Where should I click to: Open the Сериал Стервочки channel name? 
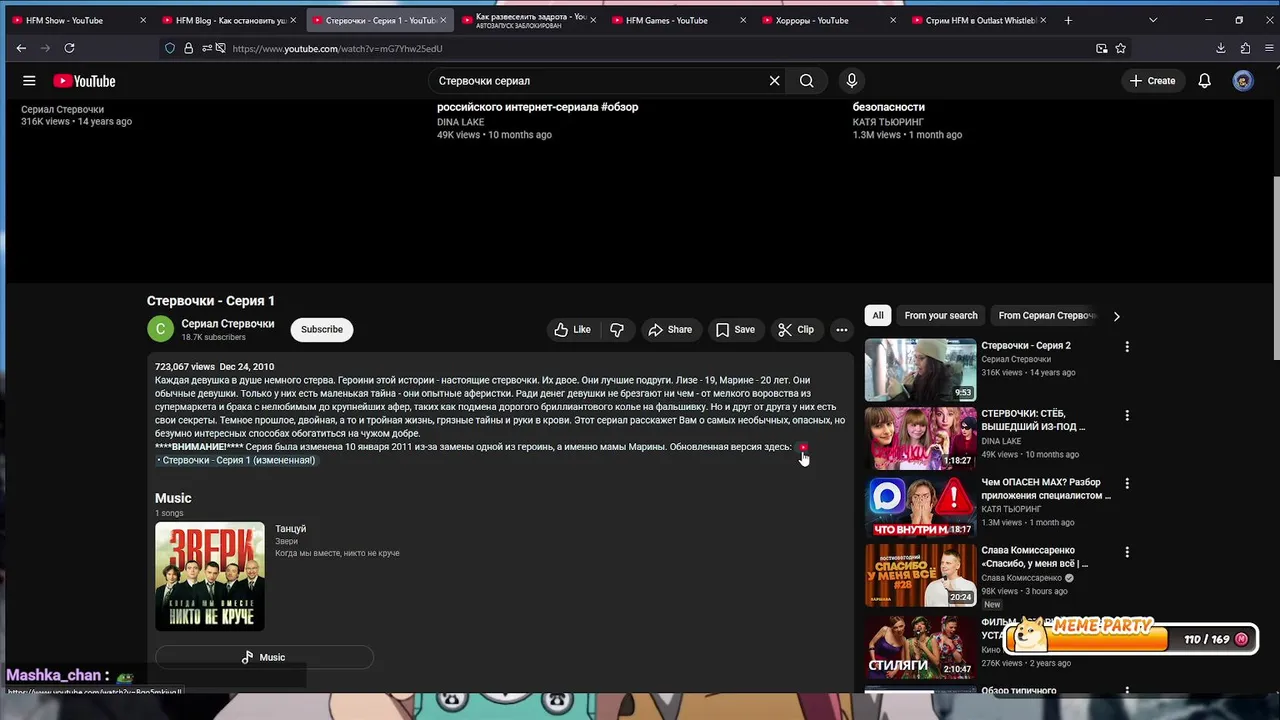(228, 324)
